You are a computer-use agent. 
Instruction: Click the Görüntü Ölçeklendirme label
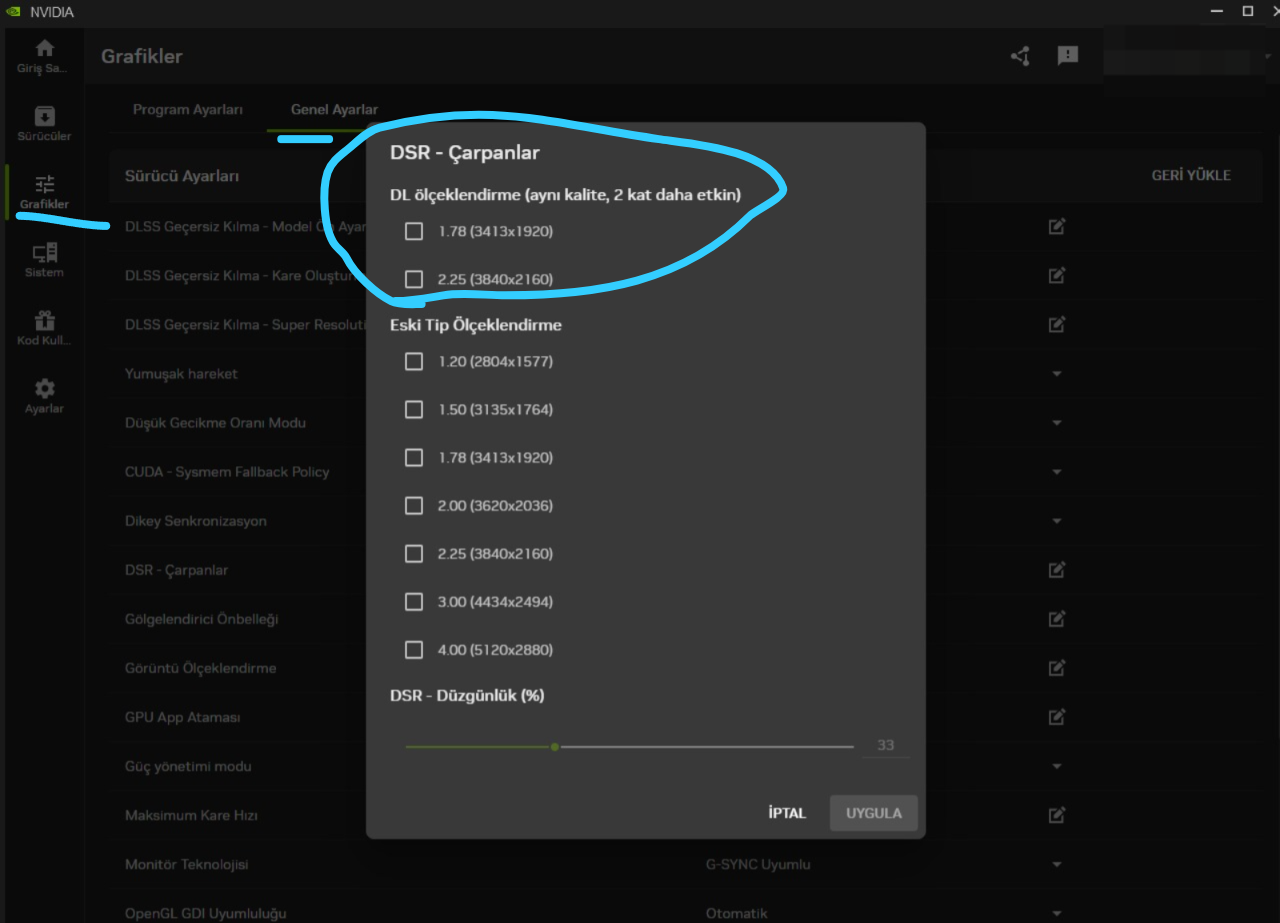pyautogui.click(x=201, y=668)
